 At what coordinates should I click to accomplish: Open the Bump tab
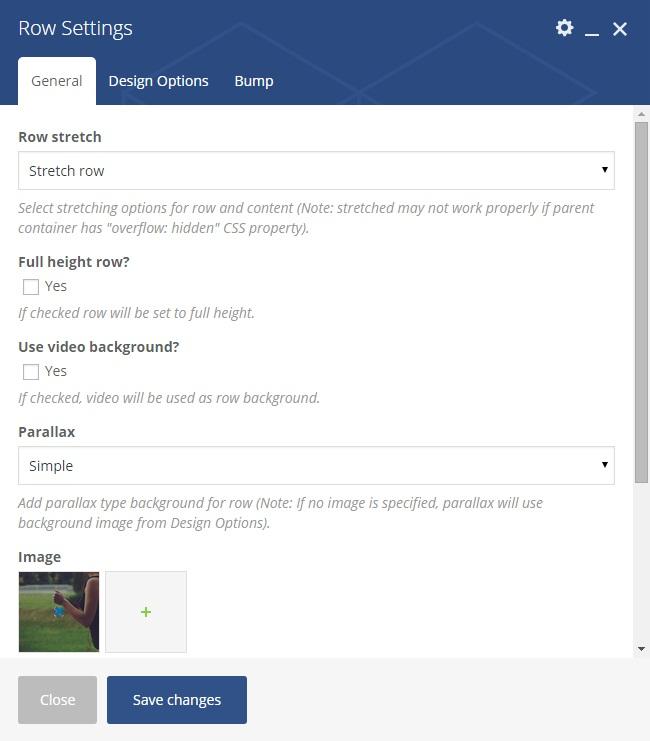254,81
